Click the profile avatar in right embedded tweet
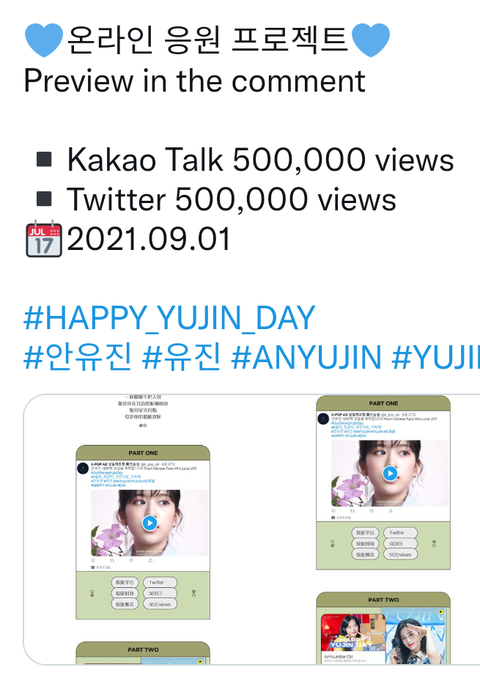 (323, 419)
